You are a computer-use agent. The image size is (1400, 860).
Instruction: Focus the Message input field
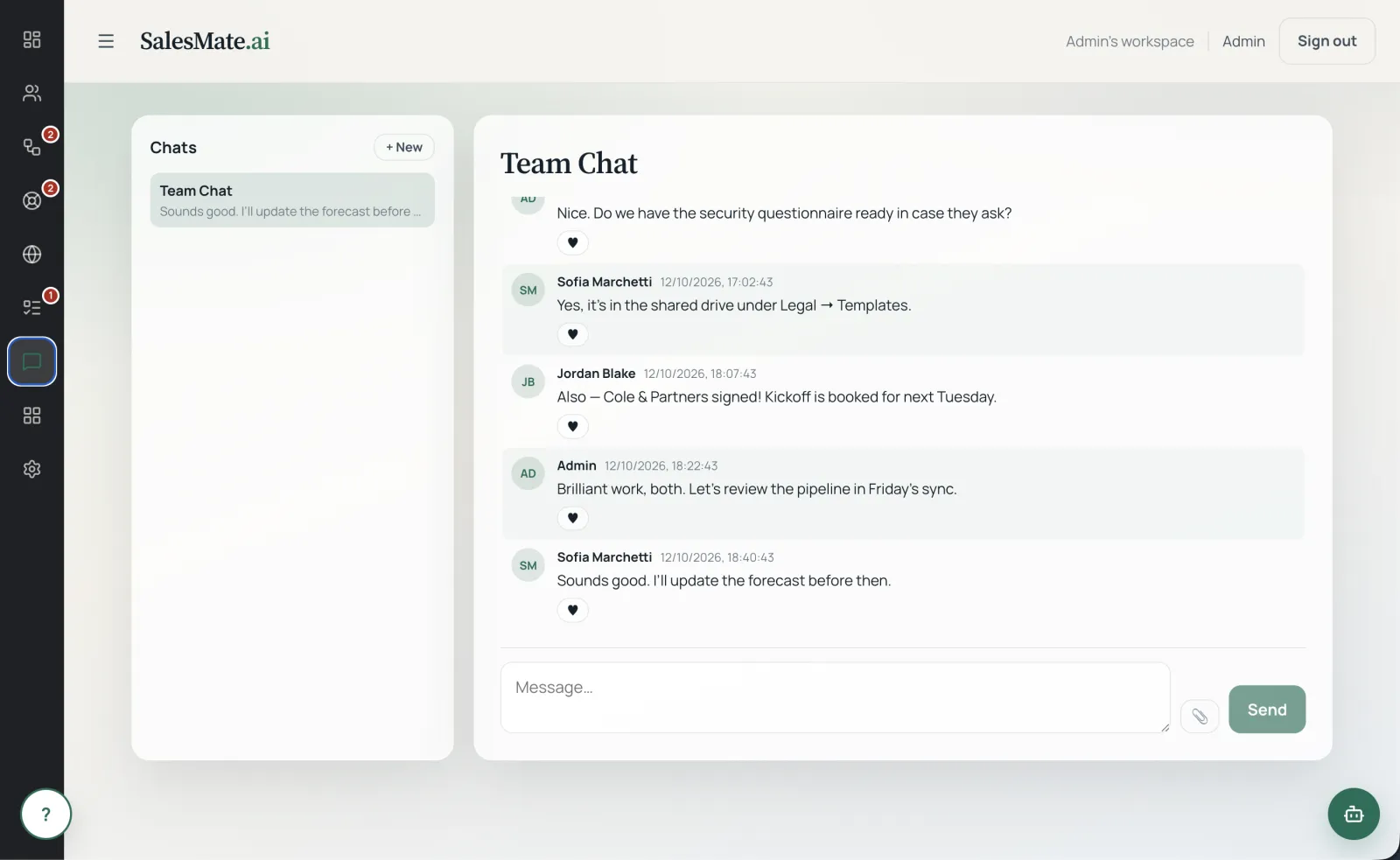835,697
